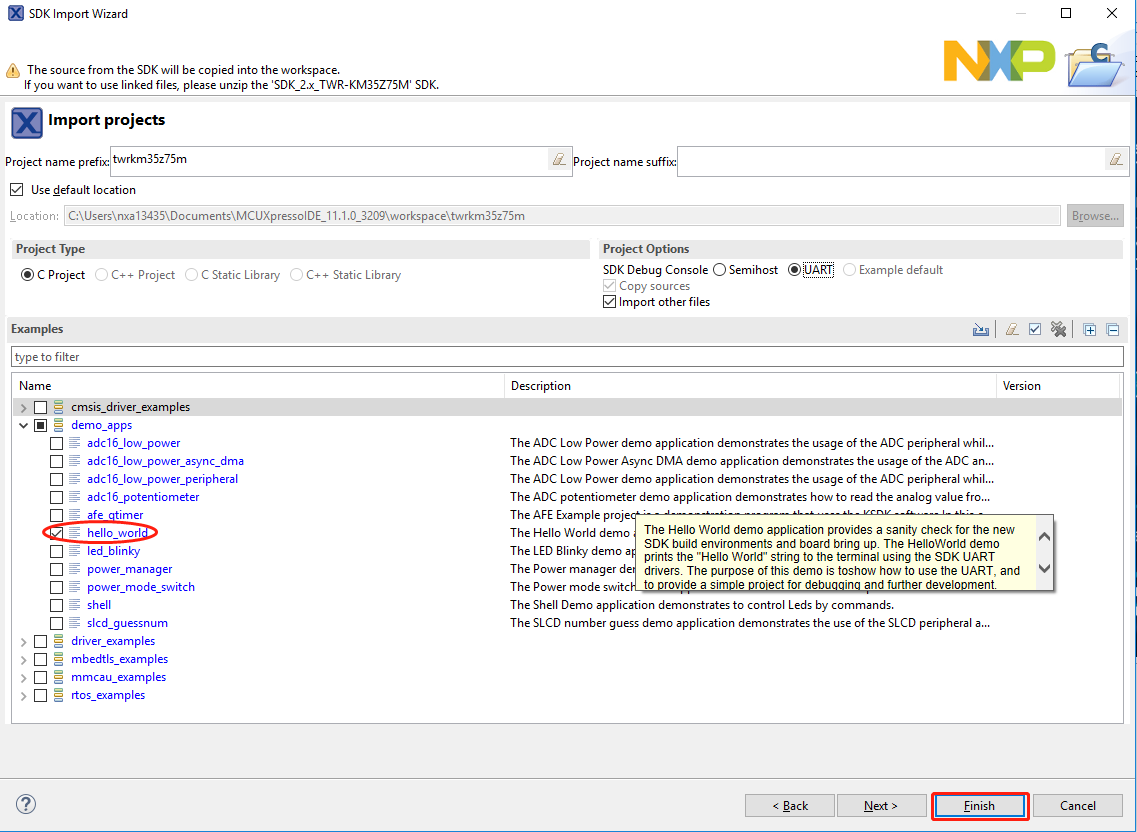
Task: Expand the rtos_examples tree node
Action: [23, 695]
